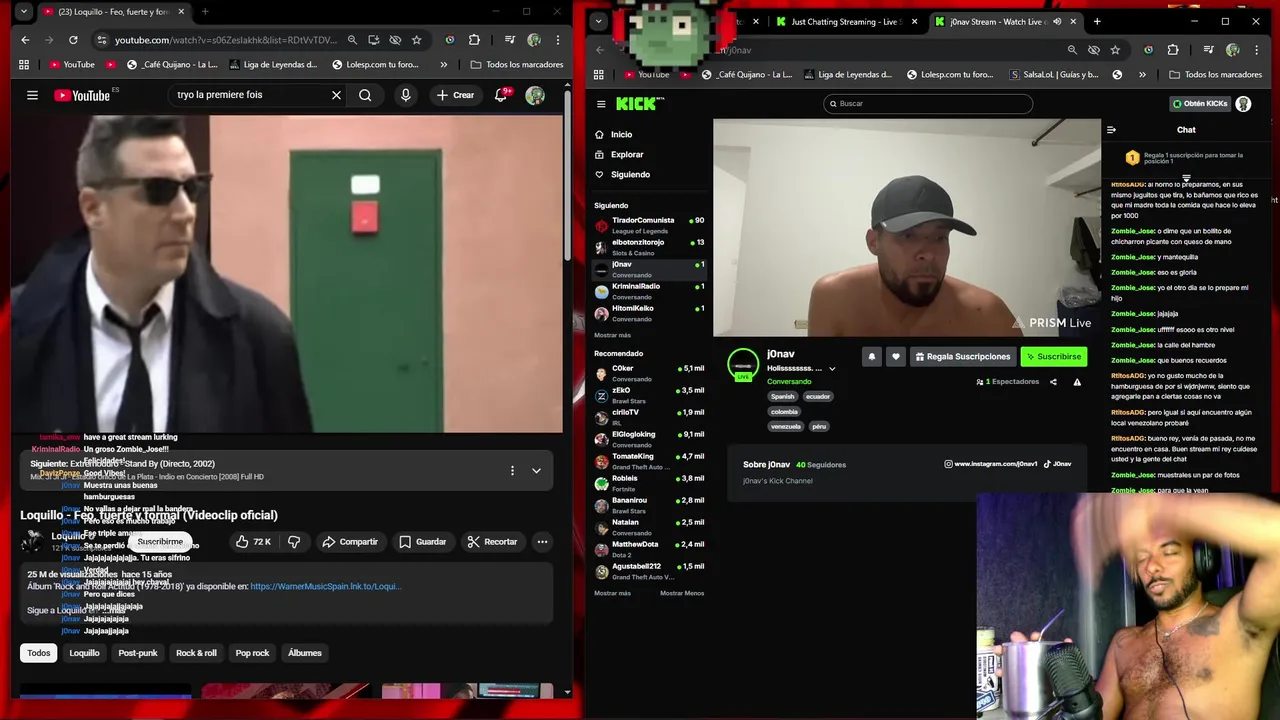
Task: Show more bookmarks chevron in YouTube window
Action: pos(443,64)
